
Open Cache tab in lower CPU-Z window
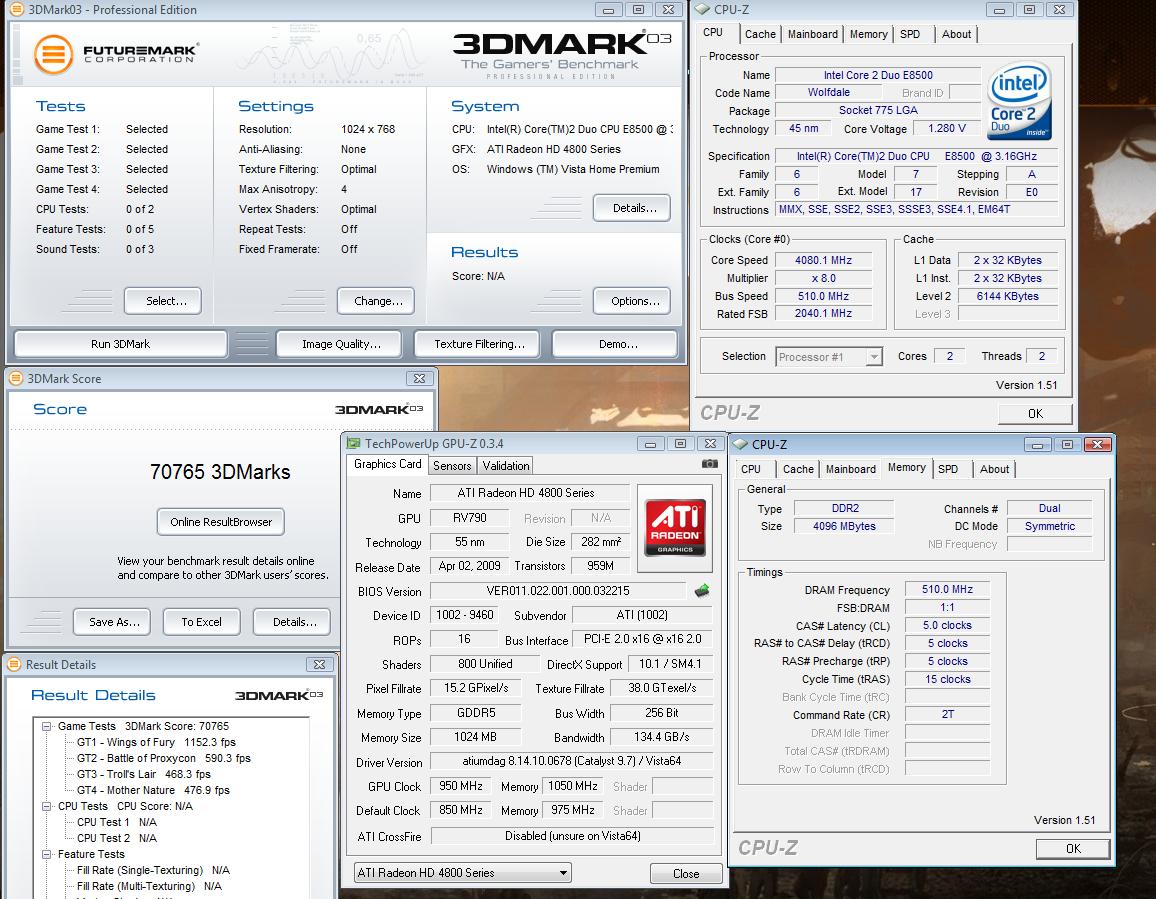click(798, 469)
